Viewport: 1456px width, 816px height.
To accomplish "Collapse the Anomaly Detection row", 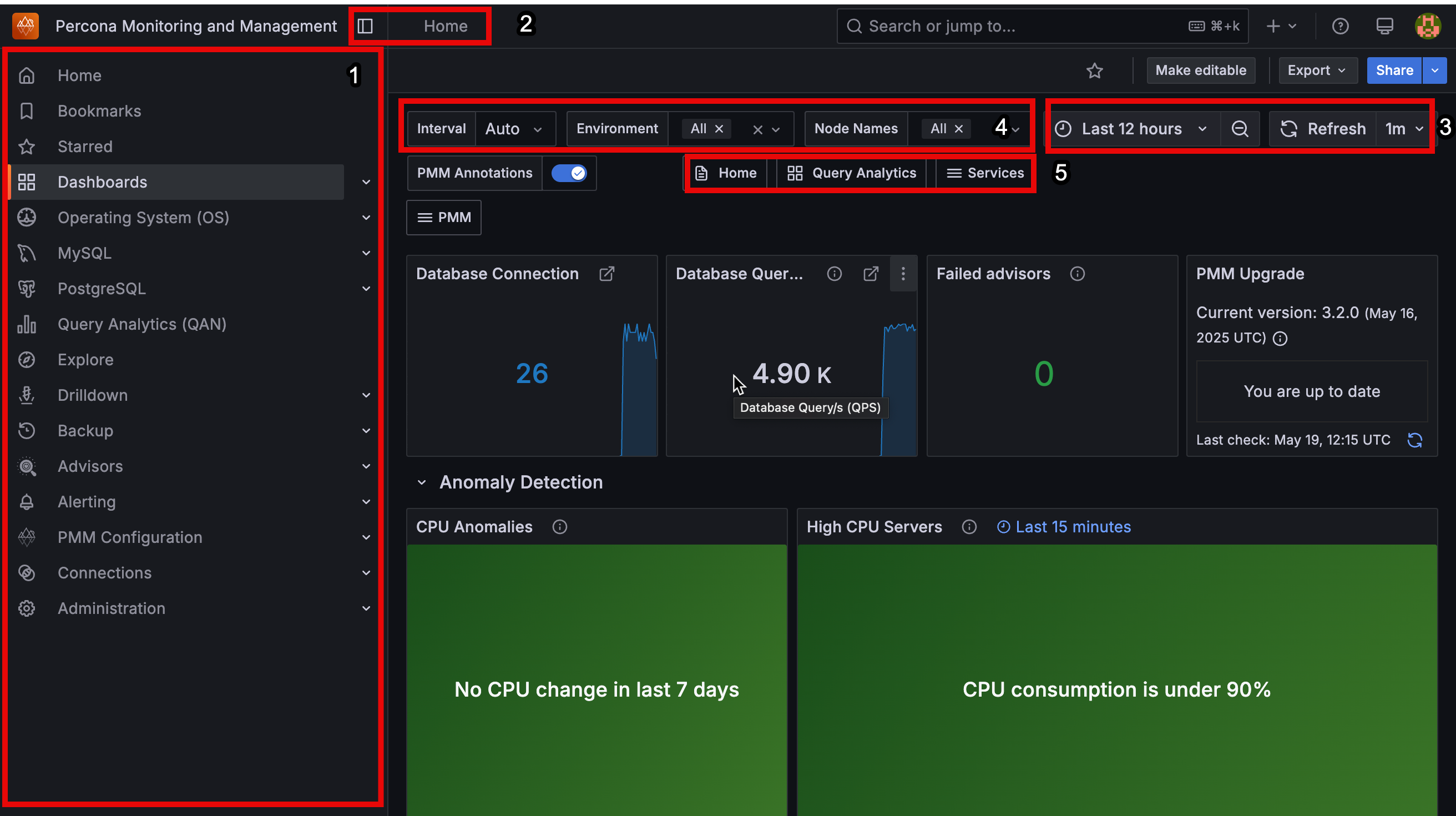I will click(x=422, y=482).
